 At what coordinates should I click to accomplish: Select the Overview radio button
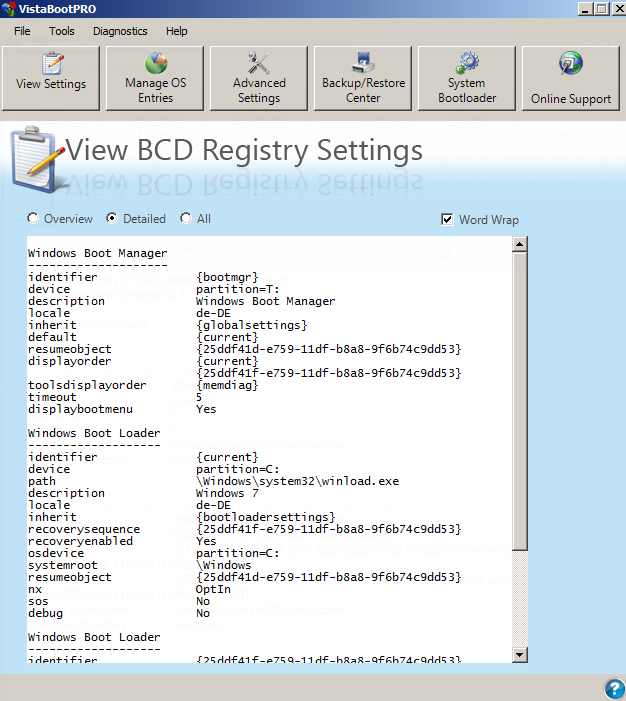tap(33, 218)
